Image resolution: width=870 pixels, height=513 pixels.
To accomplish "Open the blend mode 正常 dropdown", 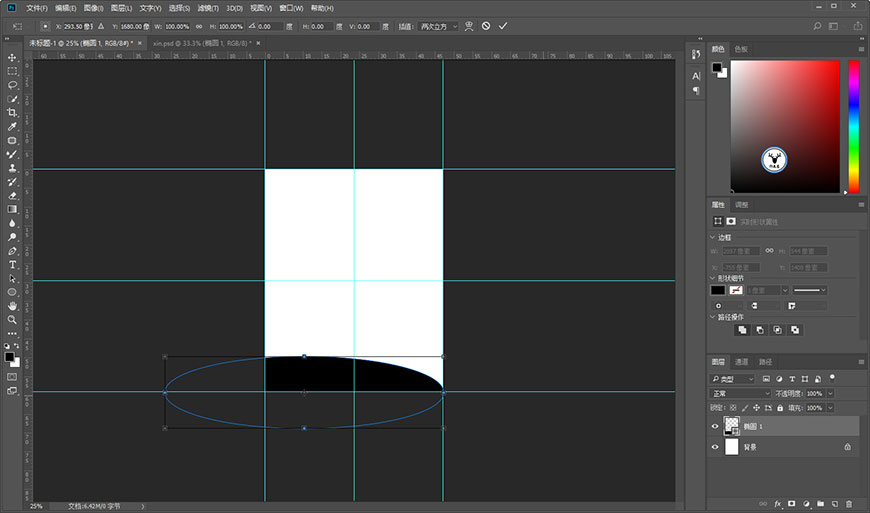I will [x=741, y=394].
